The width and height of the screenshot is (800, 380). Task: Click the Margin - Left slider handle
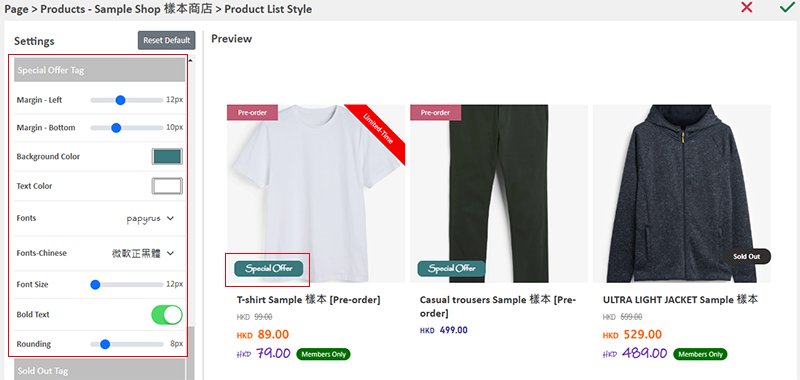click(x=120, y=100)
